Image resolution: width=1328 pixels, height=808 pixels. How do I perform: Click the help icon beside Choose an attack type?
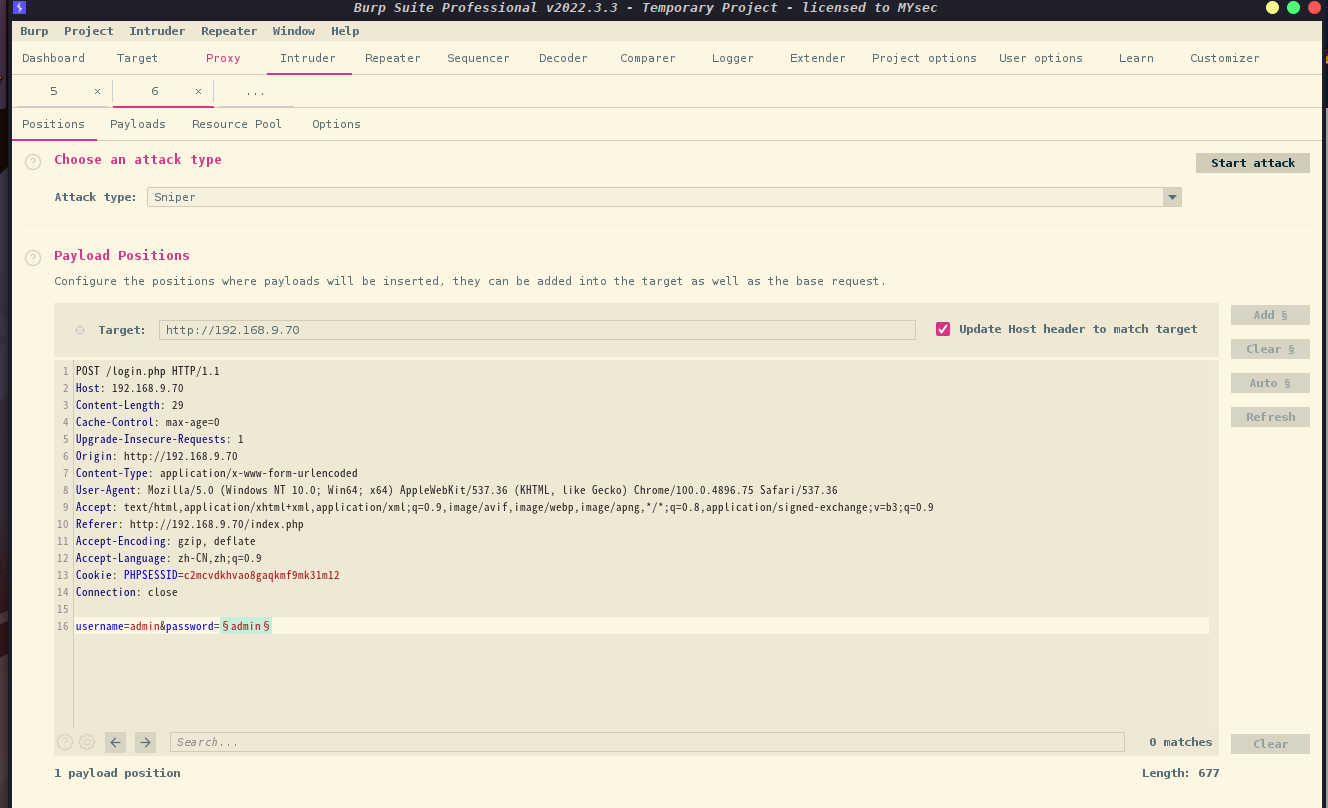[x=33, y=162]
